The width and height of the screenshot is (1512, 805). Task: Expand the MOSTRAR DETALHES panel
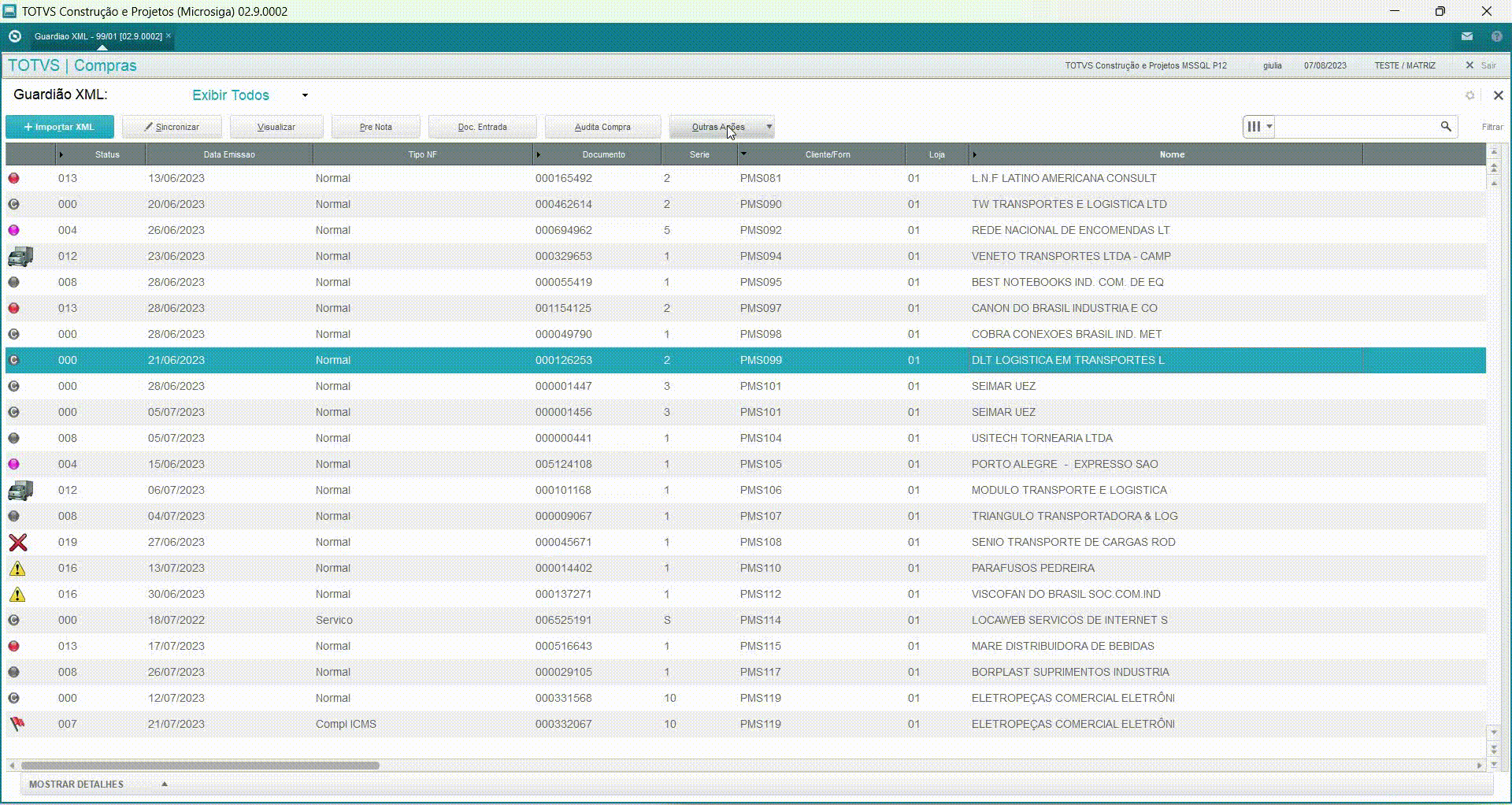coord(98,785)
